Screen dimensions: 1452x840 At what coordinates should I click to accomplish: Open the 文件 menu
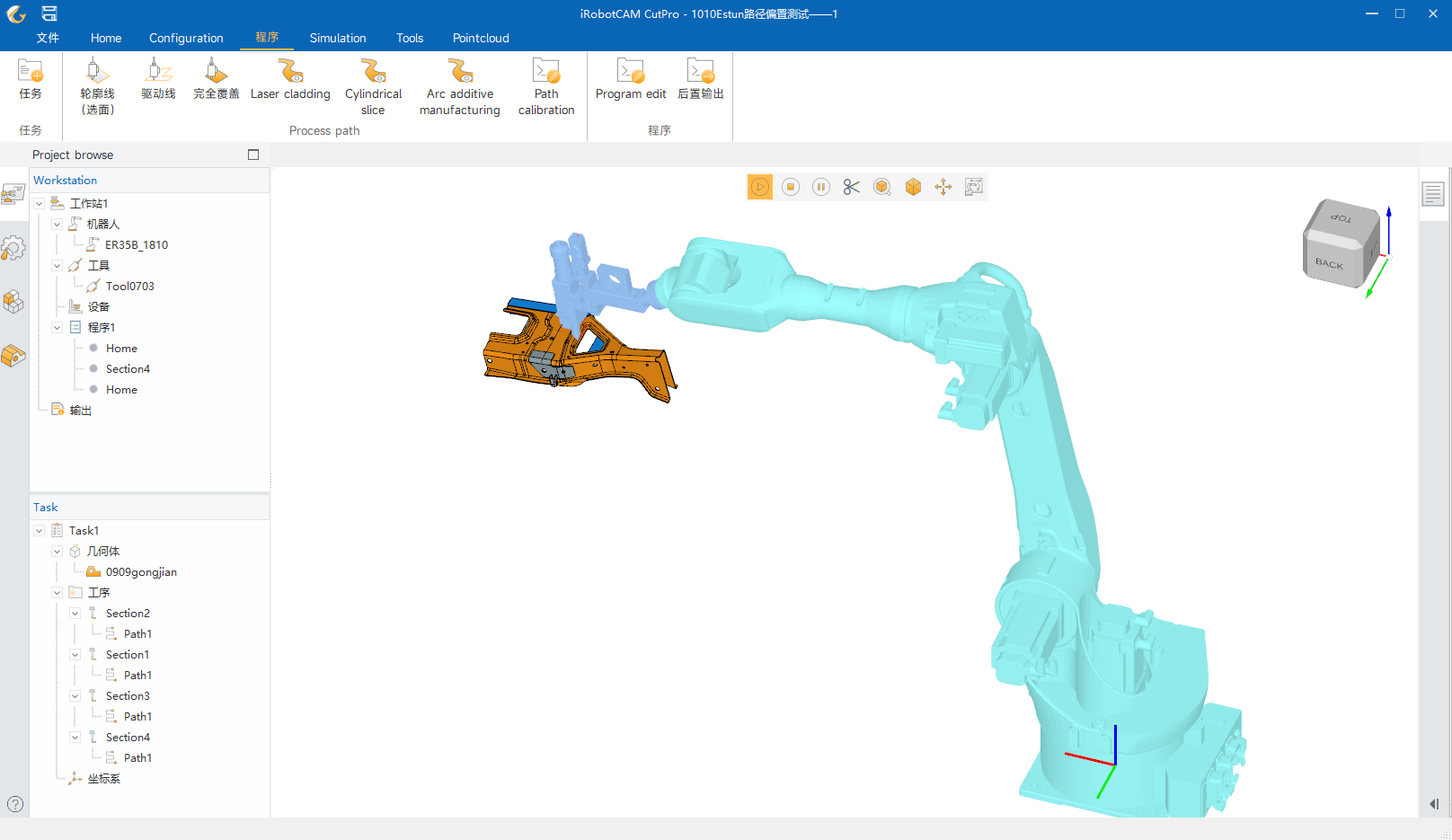coord(48,38)
